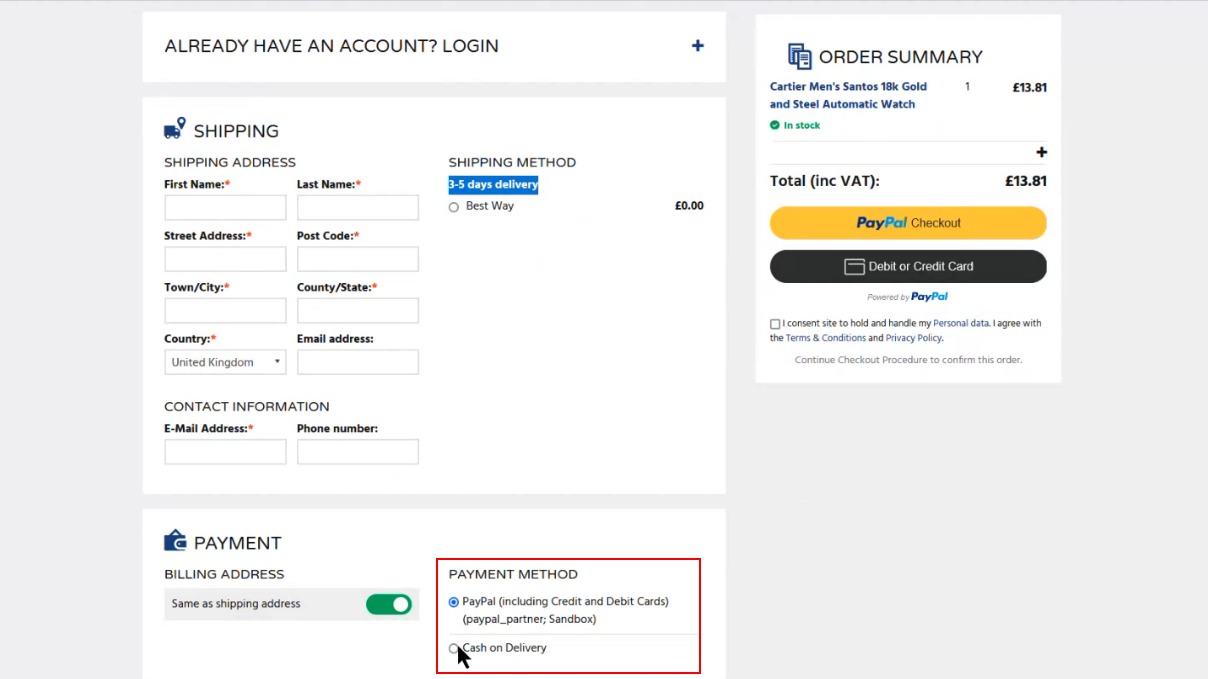Image resolution: width=1208 pixels, height=679 pixels.
Task: Open the Privacy Policy link
Action: [x=914, y=338]
